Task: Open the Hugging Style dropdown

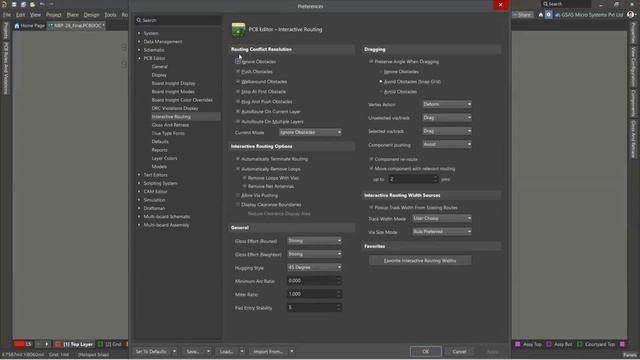Action: click(x=314, y=267)
